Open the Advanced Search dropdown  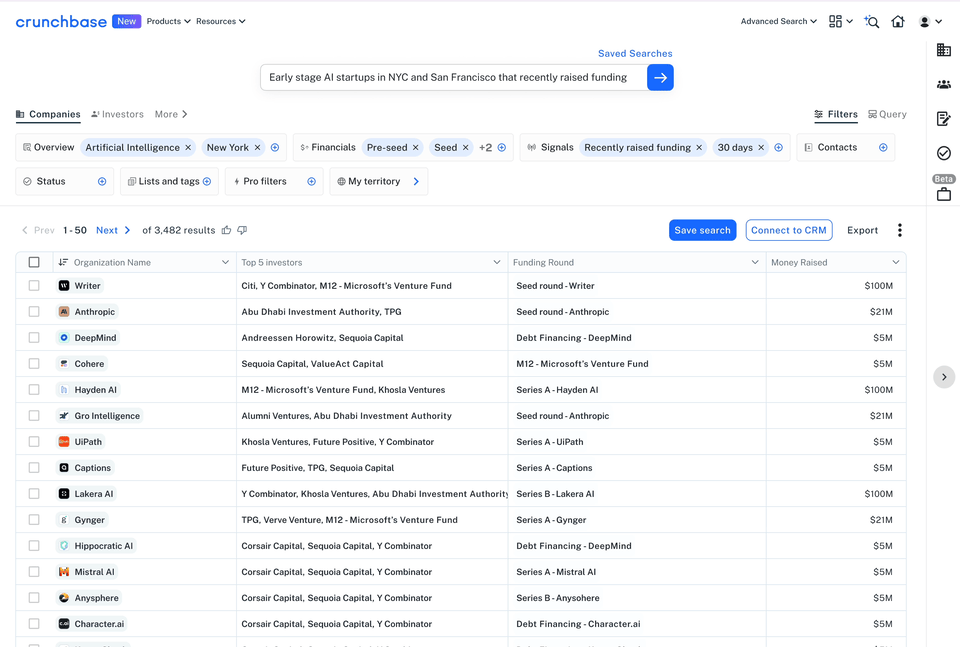tap(779, 21)
